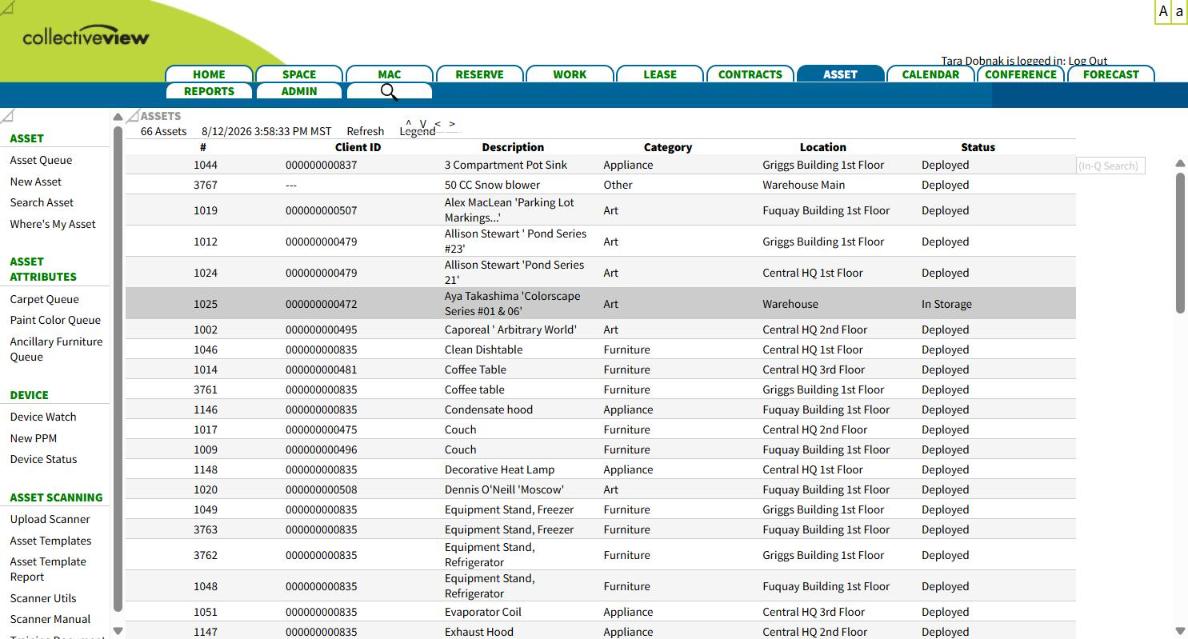Increase font size with large A button

click(1163, 11)
